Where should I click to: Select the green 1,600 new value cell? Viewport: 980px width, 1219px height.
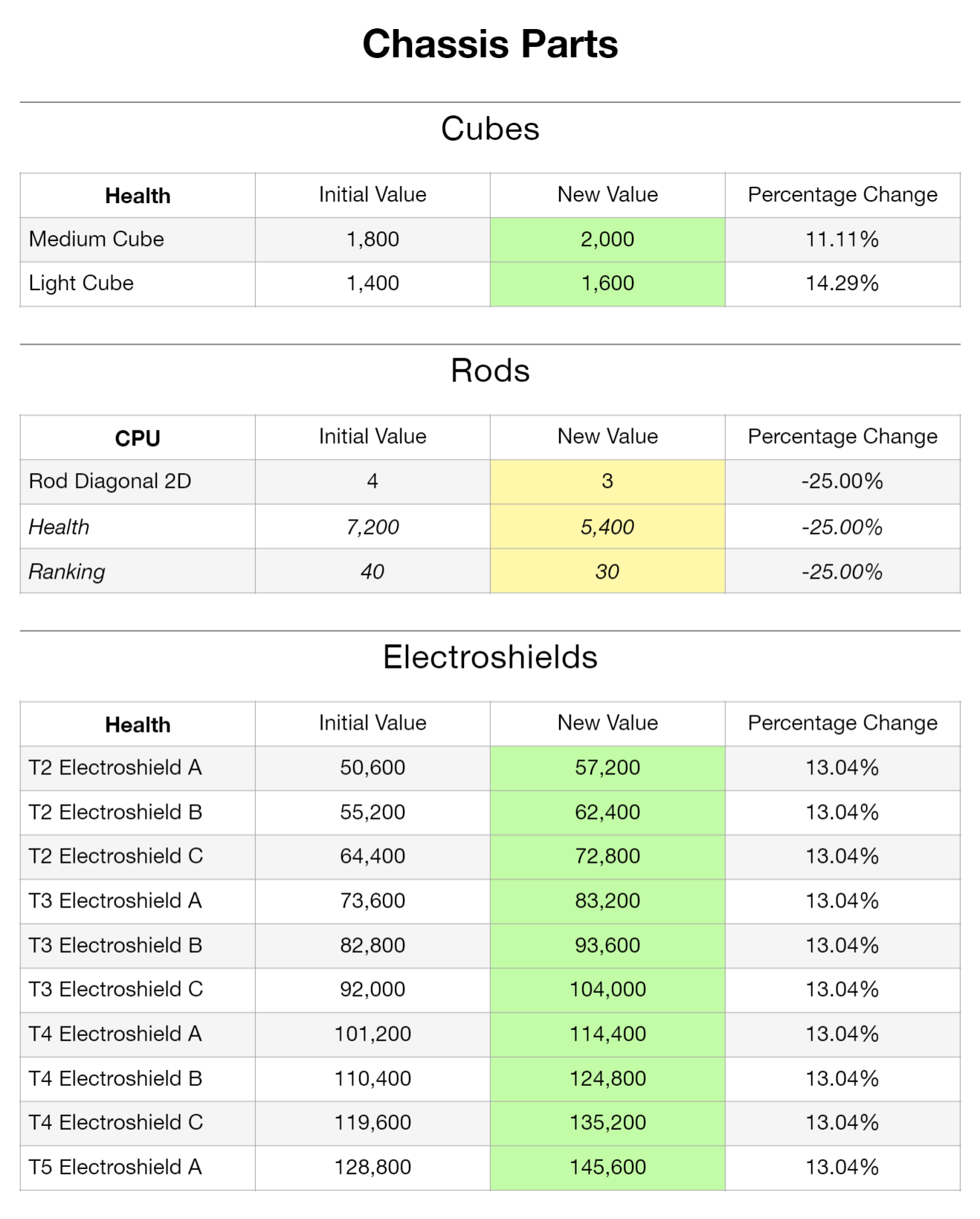(607, 283)
